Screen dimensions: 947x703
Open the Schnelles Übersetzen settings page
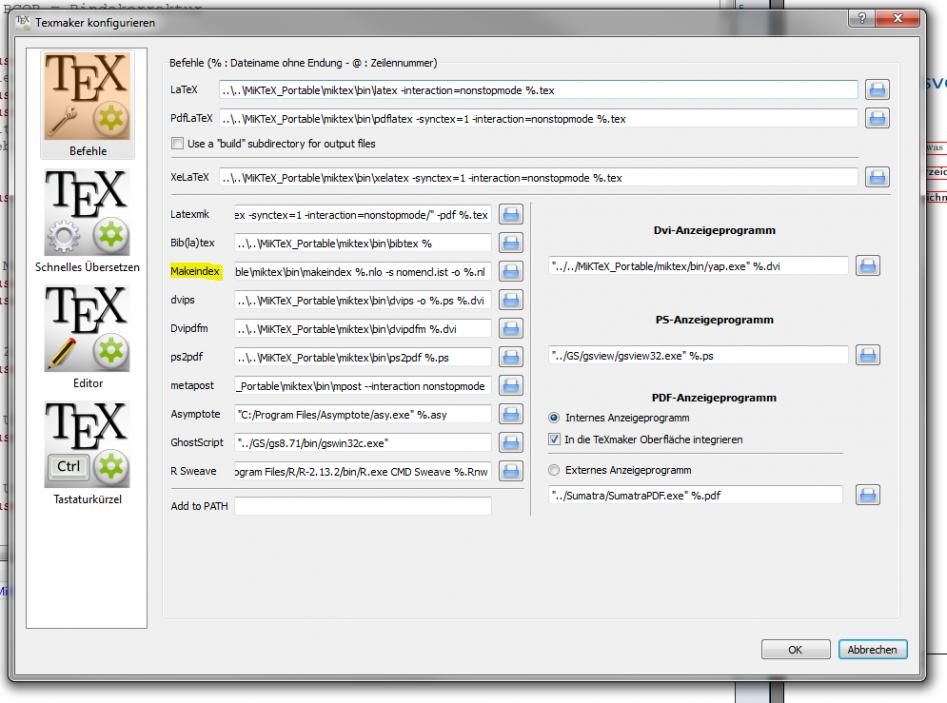pyautogui.click(x=88, y=221)
